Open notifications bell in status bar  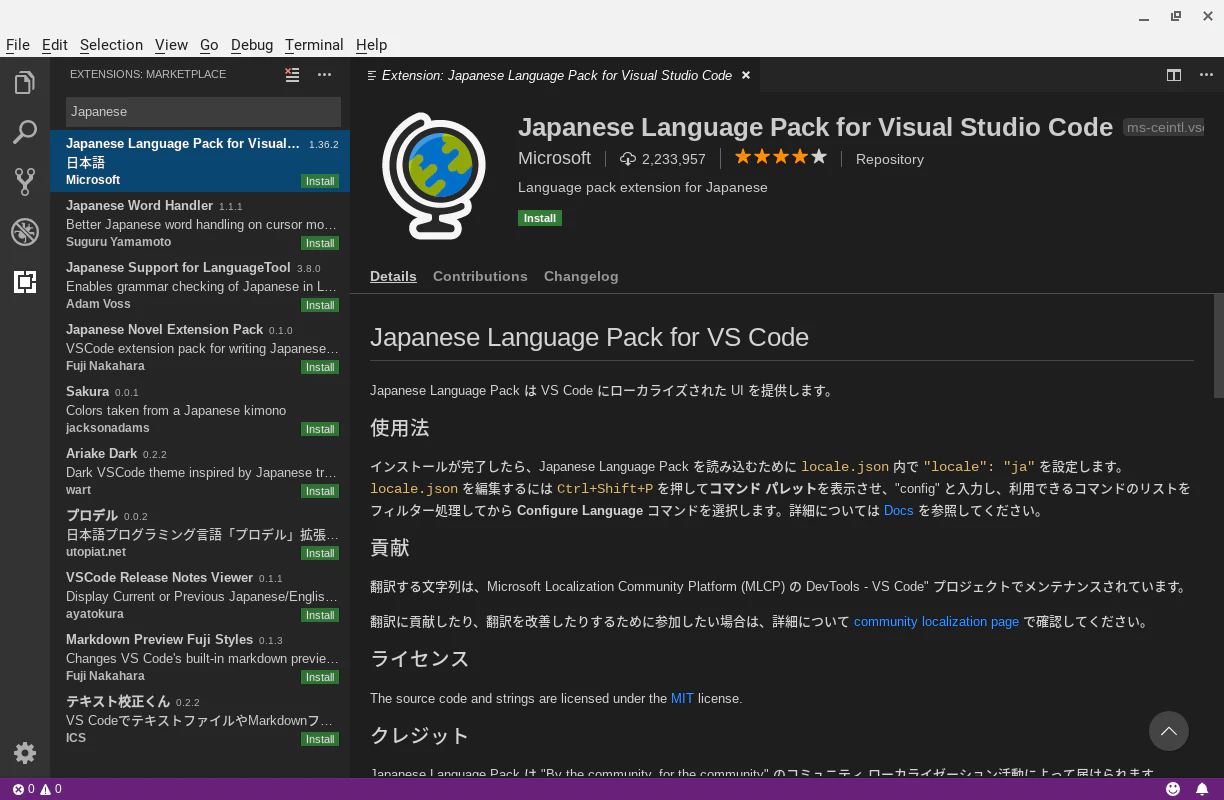pyautogui.click(x=1200, y=789)
